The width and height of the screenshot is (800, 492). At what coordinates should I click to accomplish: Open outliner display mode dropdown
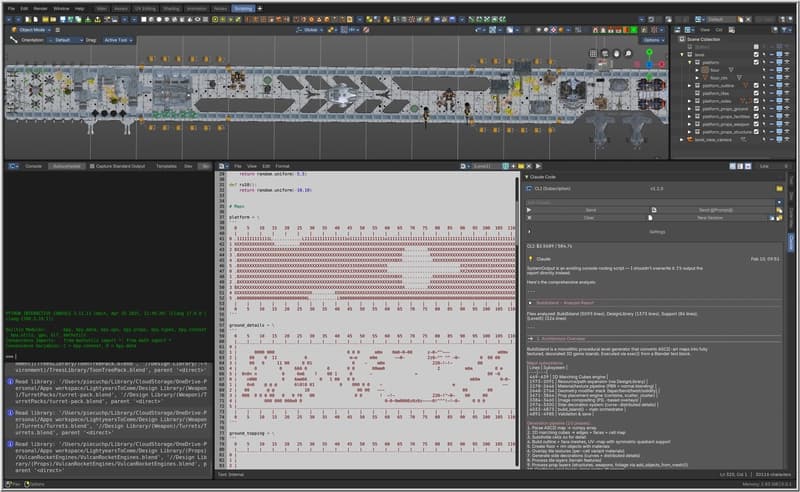click(689, 30)
